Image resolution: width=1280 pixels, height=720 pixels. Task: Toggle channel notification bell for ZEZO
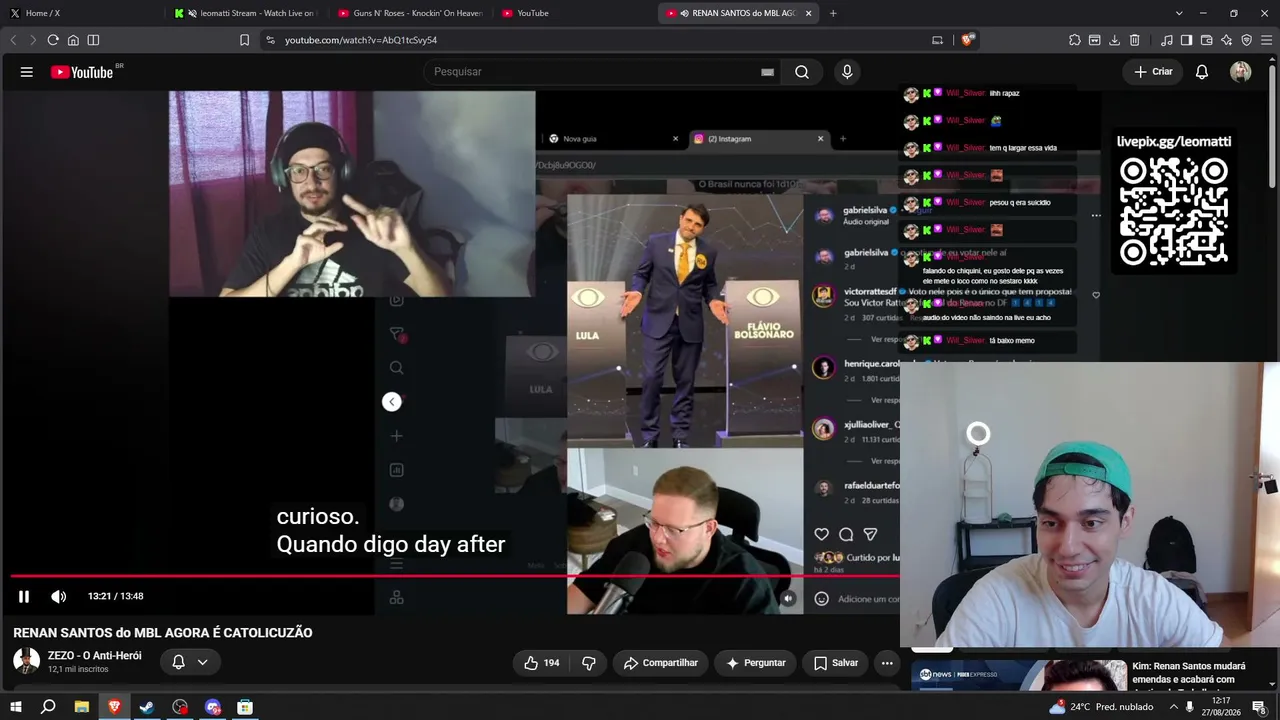point(178,662)
